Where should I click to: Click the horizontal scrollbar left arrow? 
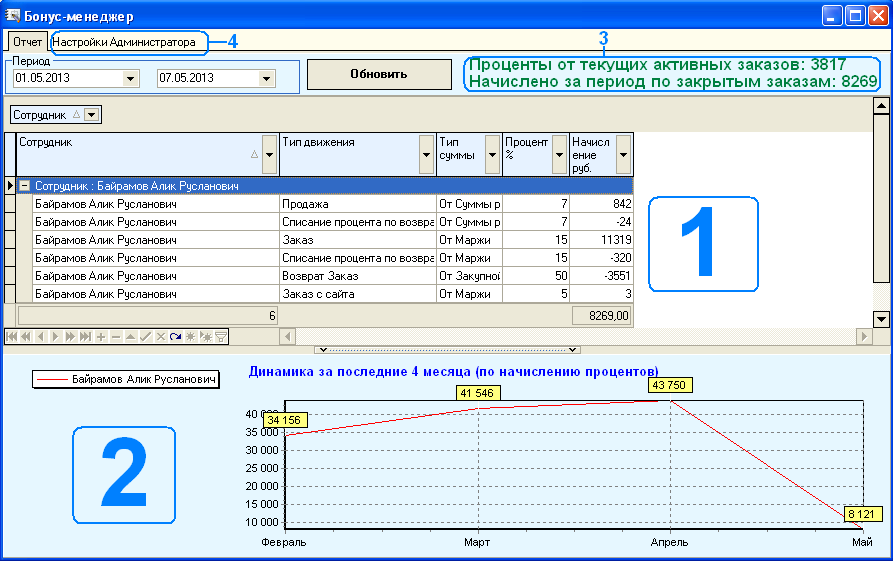288,337
